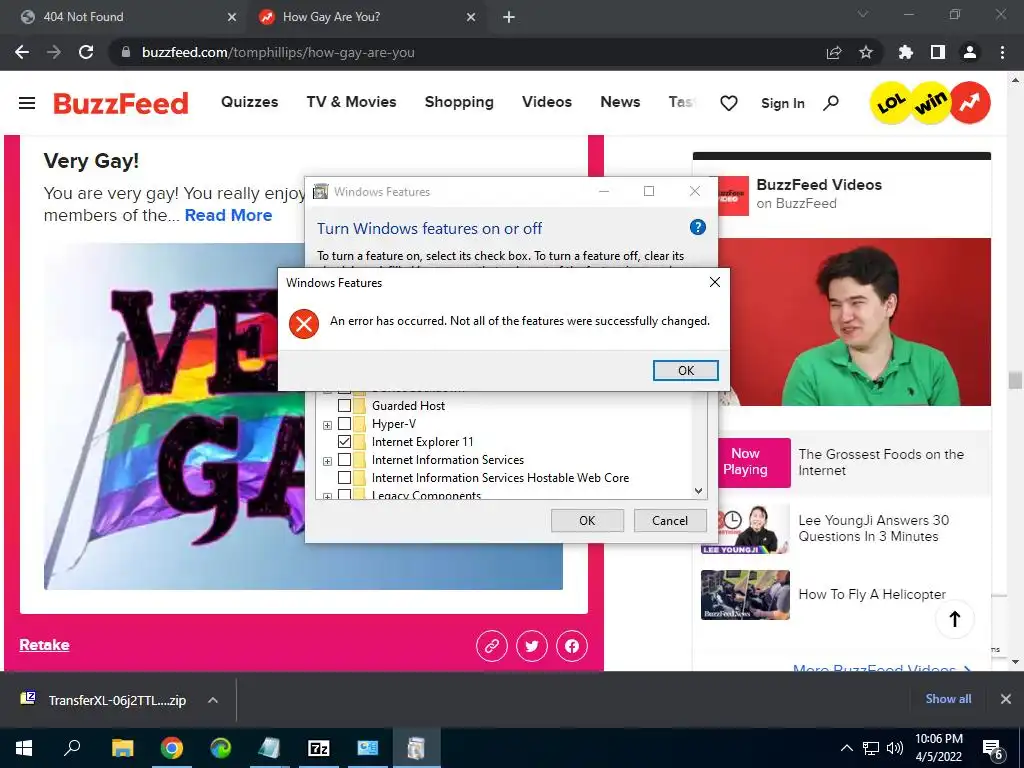Open Chrome three-dot menu
Screen dimensions: 1024x768
coord(1002,52)
